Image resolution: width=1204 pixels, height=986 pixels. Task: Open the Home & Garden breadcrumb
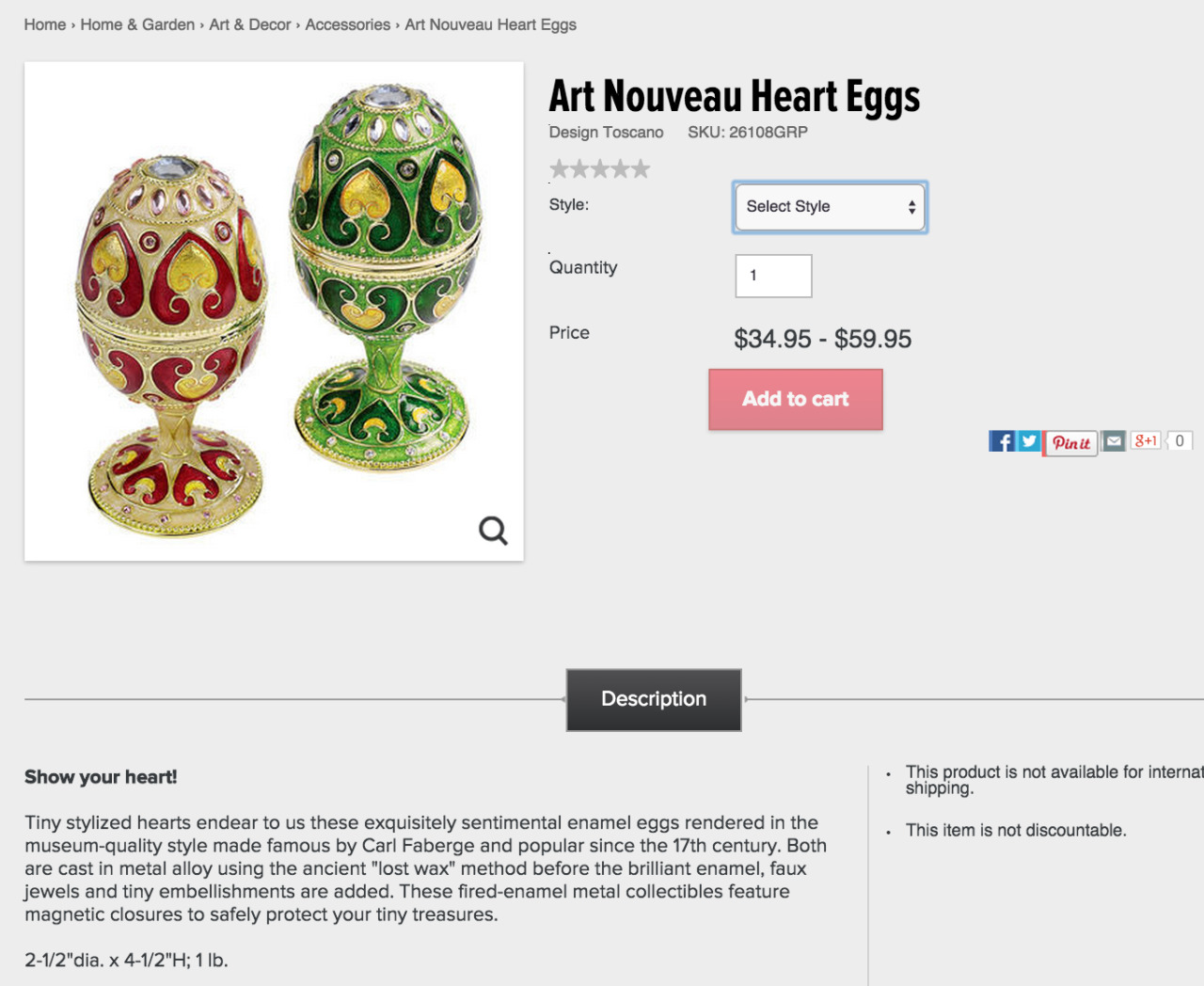click(x=137, y=24)
